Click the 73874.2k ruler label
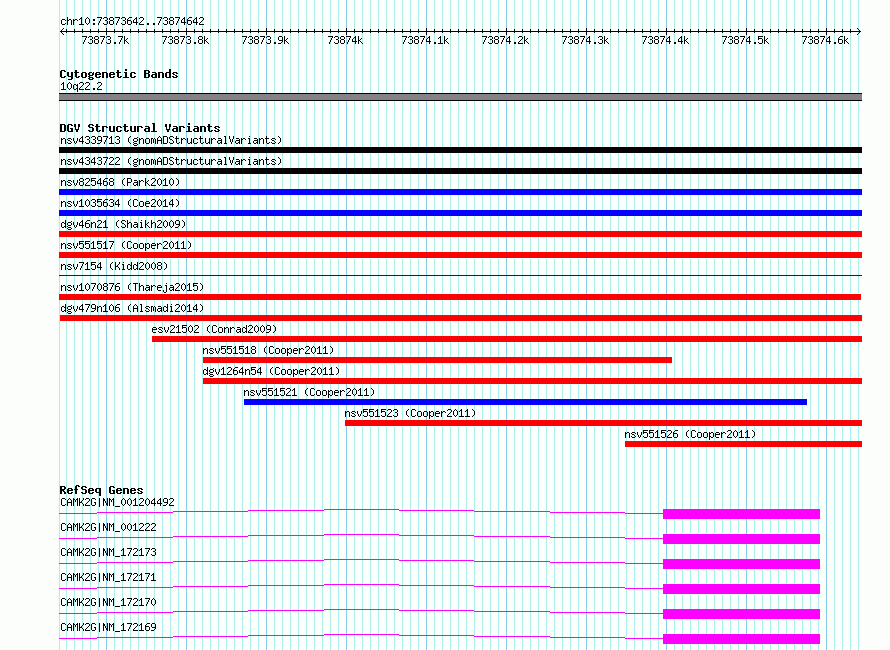Screen dimensions: 890x650 click(505, 40)
